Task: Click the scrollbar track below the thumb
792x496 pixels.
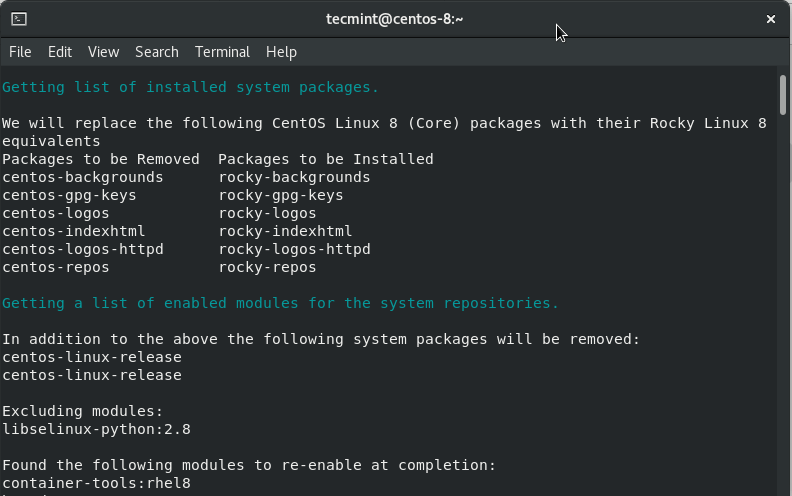Action: click(x=783, y=300)
